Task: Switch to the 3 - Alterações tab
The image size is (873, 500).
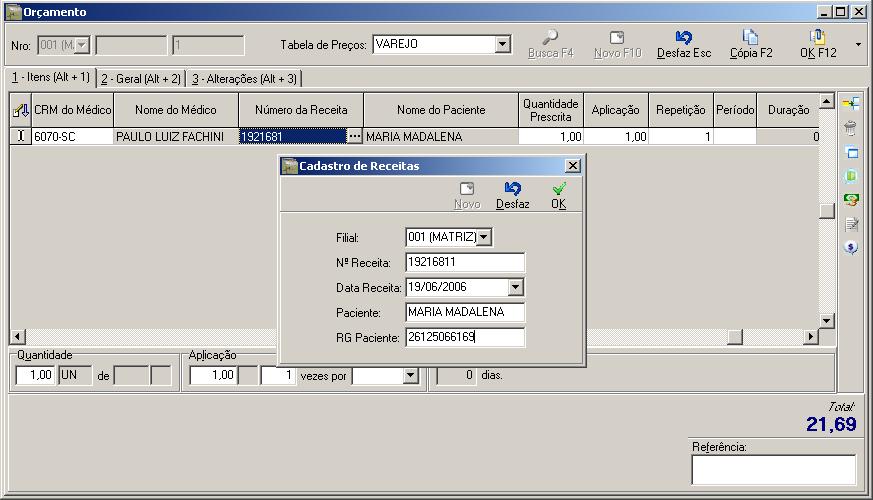Action: pos(244,79)
